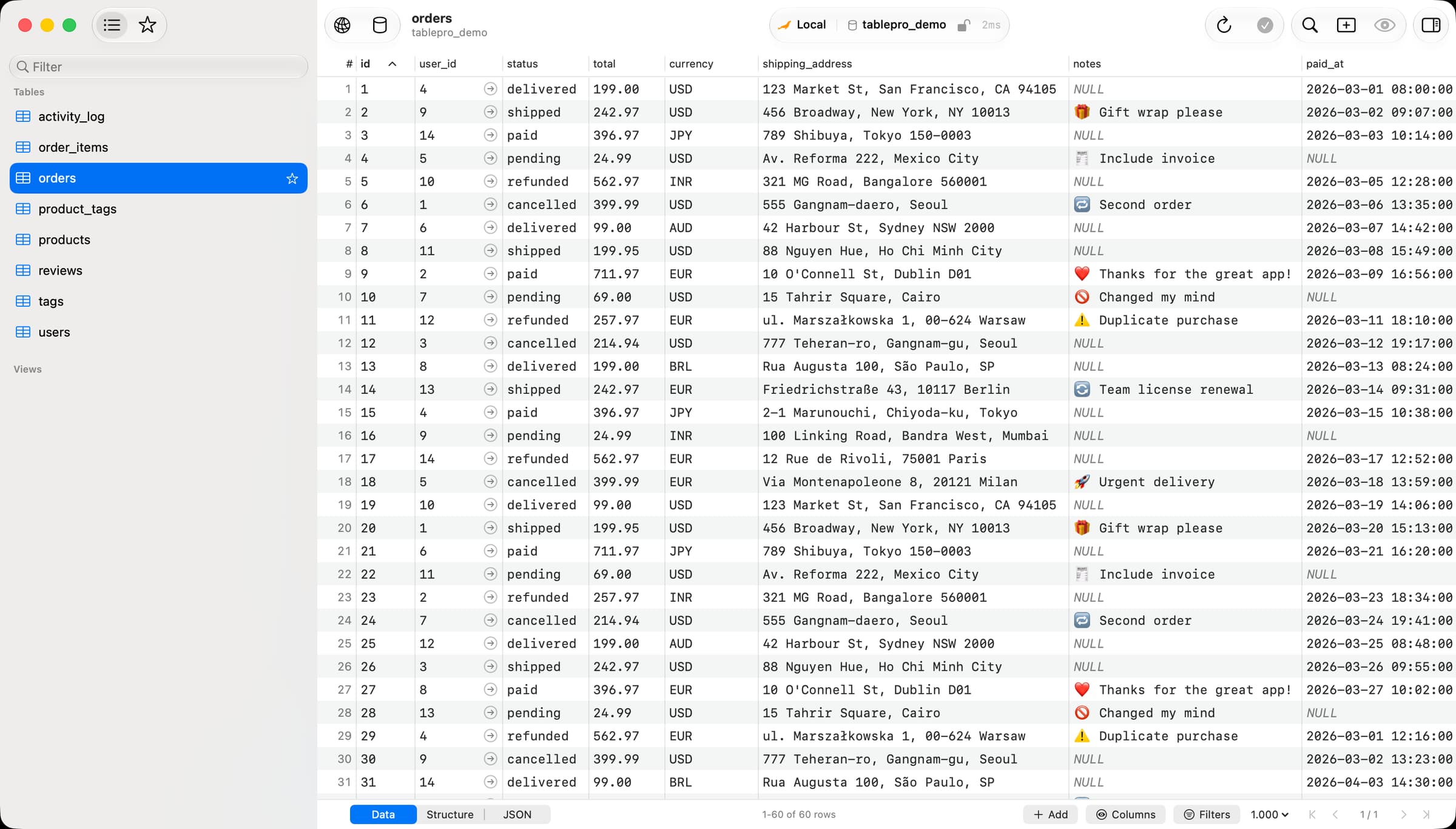The height and width of the screenshot is (829, 1456).
Task: Click the globe connection icon
Action: click(342, 25)
